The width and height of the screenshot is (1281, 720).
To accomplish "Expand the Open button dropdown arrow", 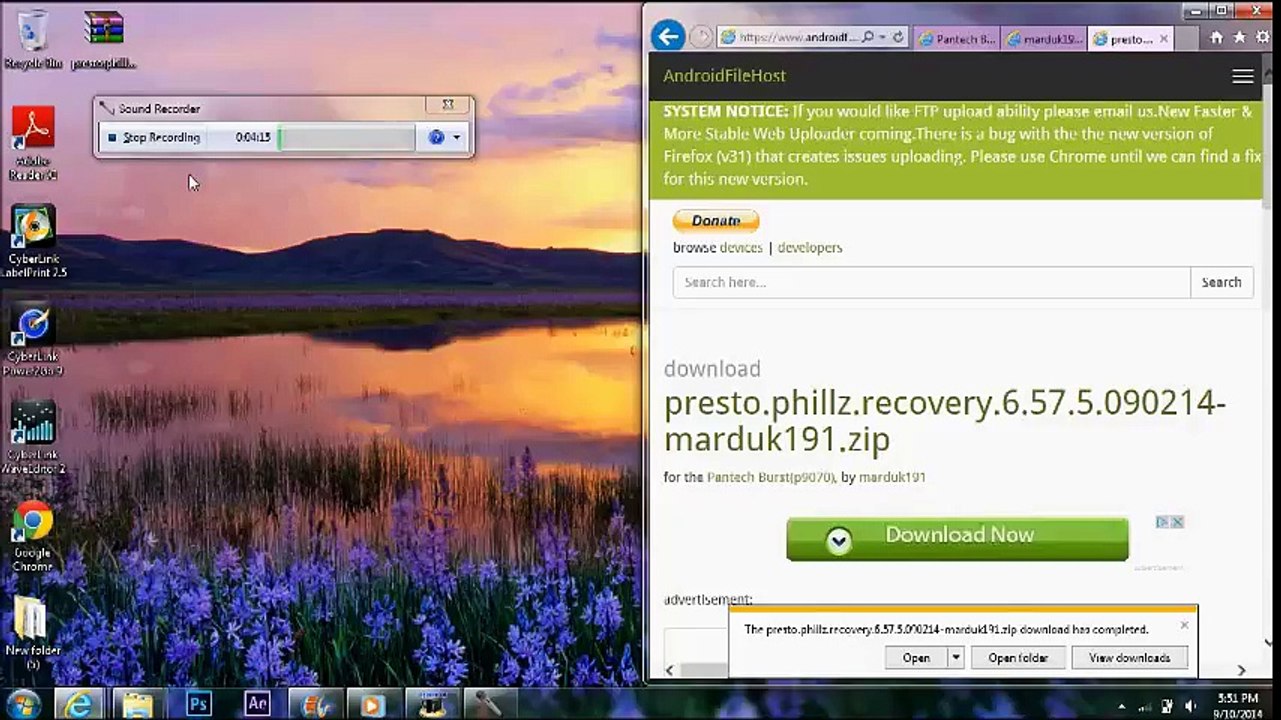I will click(x=956, y=657).
